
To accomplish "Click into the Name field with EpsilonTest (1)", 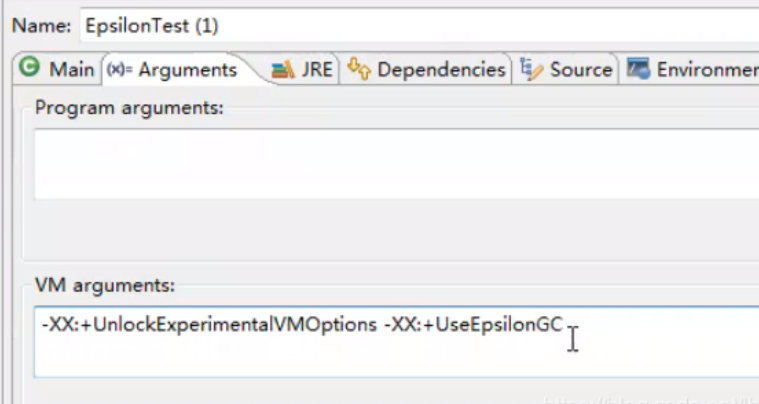I will 400,23.
